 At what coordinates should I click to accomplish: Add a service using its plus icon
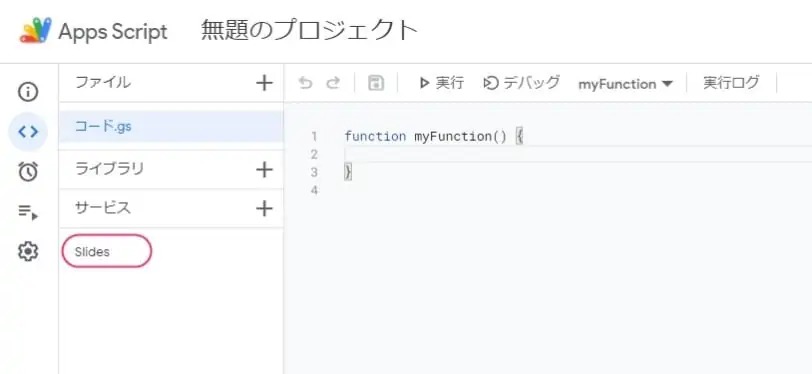tap(265, 209)
